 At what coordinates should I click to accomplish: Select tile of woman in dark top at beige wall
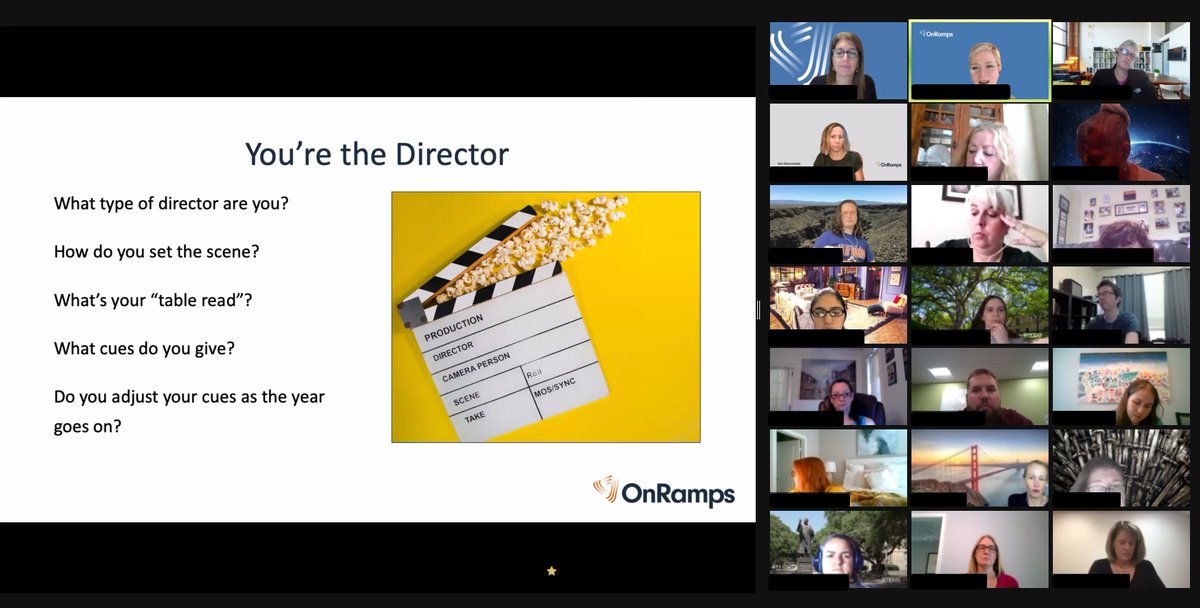click(x=1121, y=549)
